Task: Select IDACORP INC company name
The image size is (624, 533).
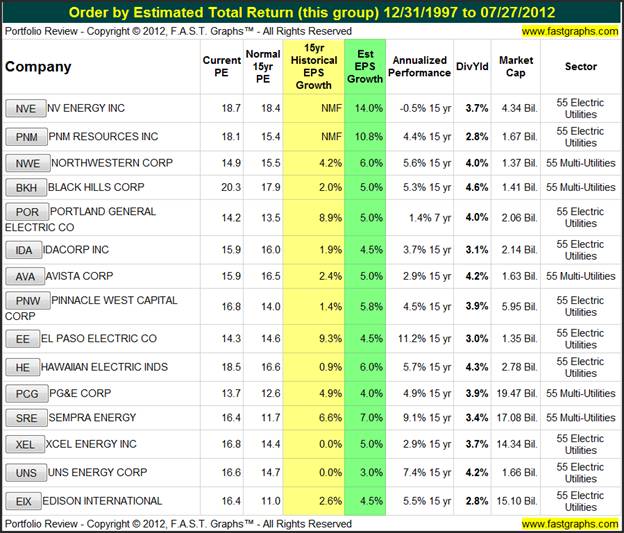Action: tap(76, 250)
